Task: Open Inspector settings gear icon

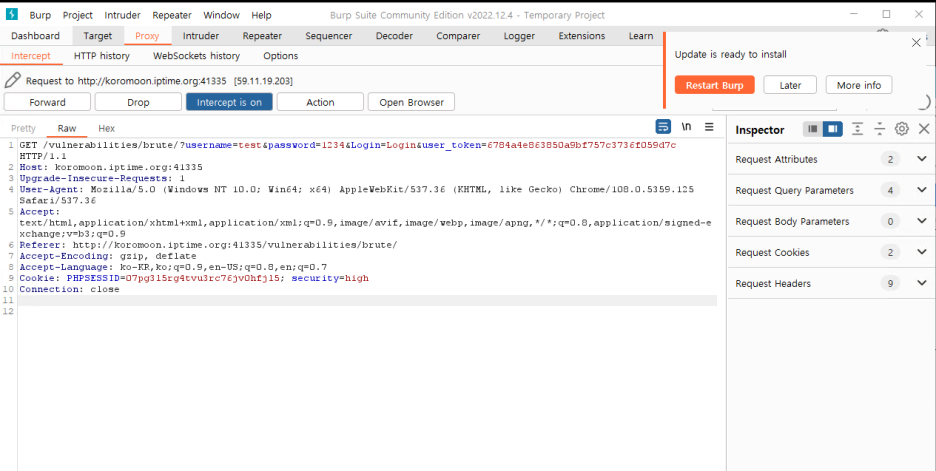Action: (x=901, y=129)
